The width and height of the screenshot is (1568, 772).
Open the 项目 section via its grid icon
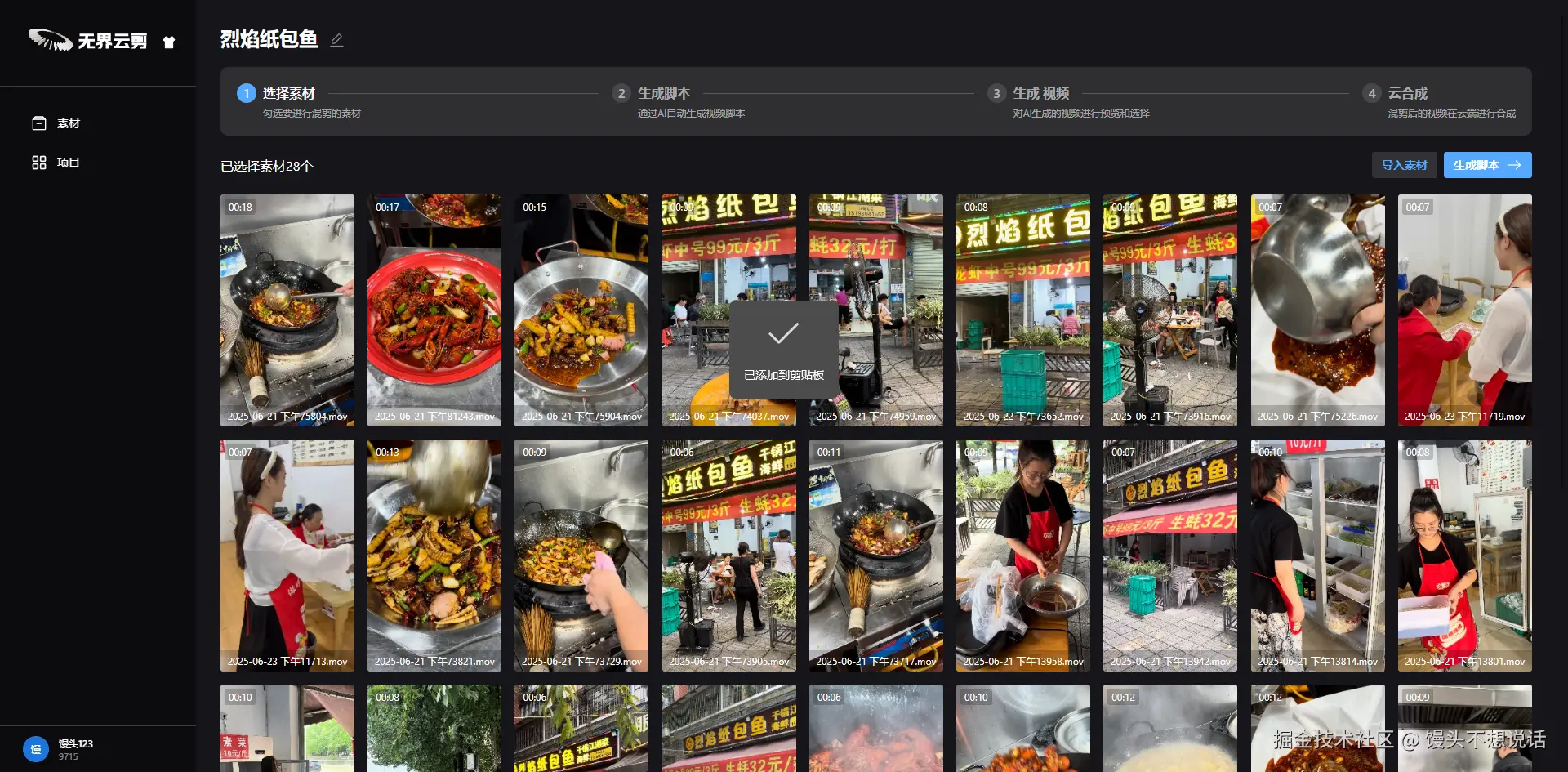point(39,163)
